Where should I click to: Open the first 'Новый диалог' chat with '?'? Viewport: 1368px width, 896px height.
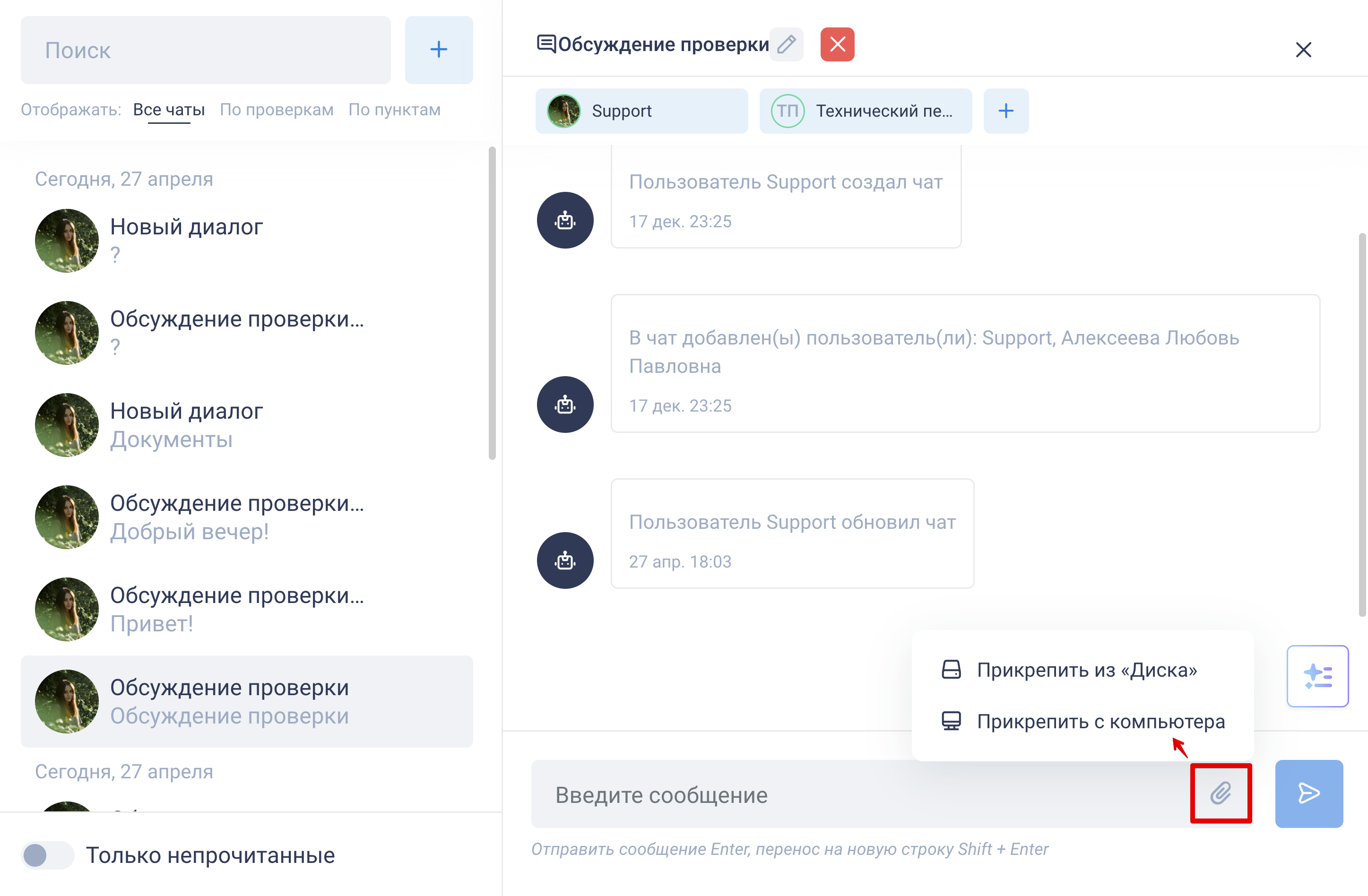coord(247,240)
